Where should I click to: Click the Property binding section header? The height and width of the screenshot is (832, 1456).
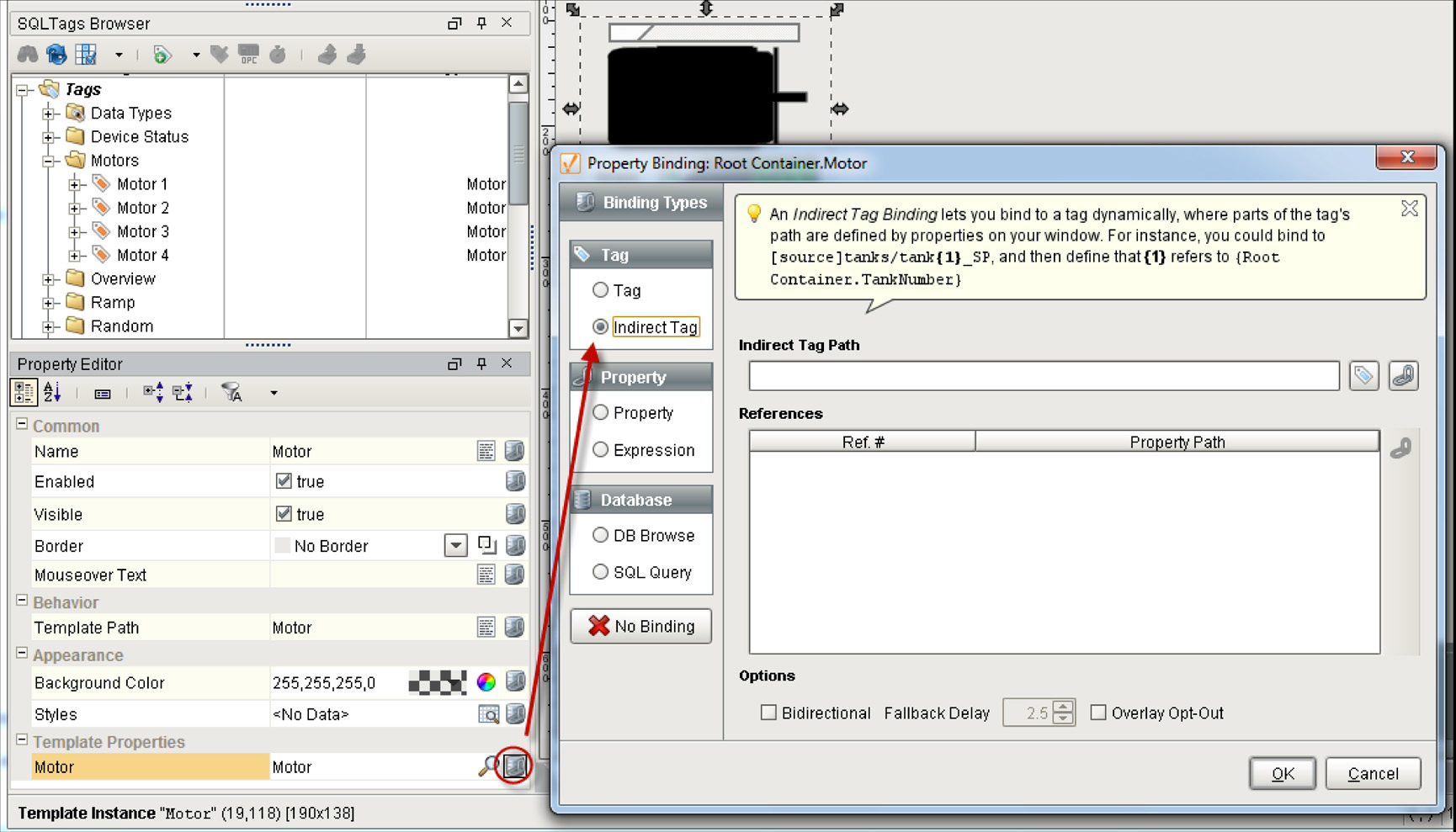(641, 377)
